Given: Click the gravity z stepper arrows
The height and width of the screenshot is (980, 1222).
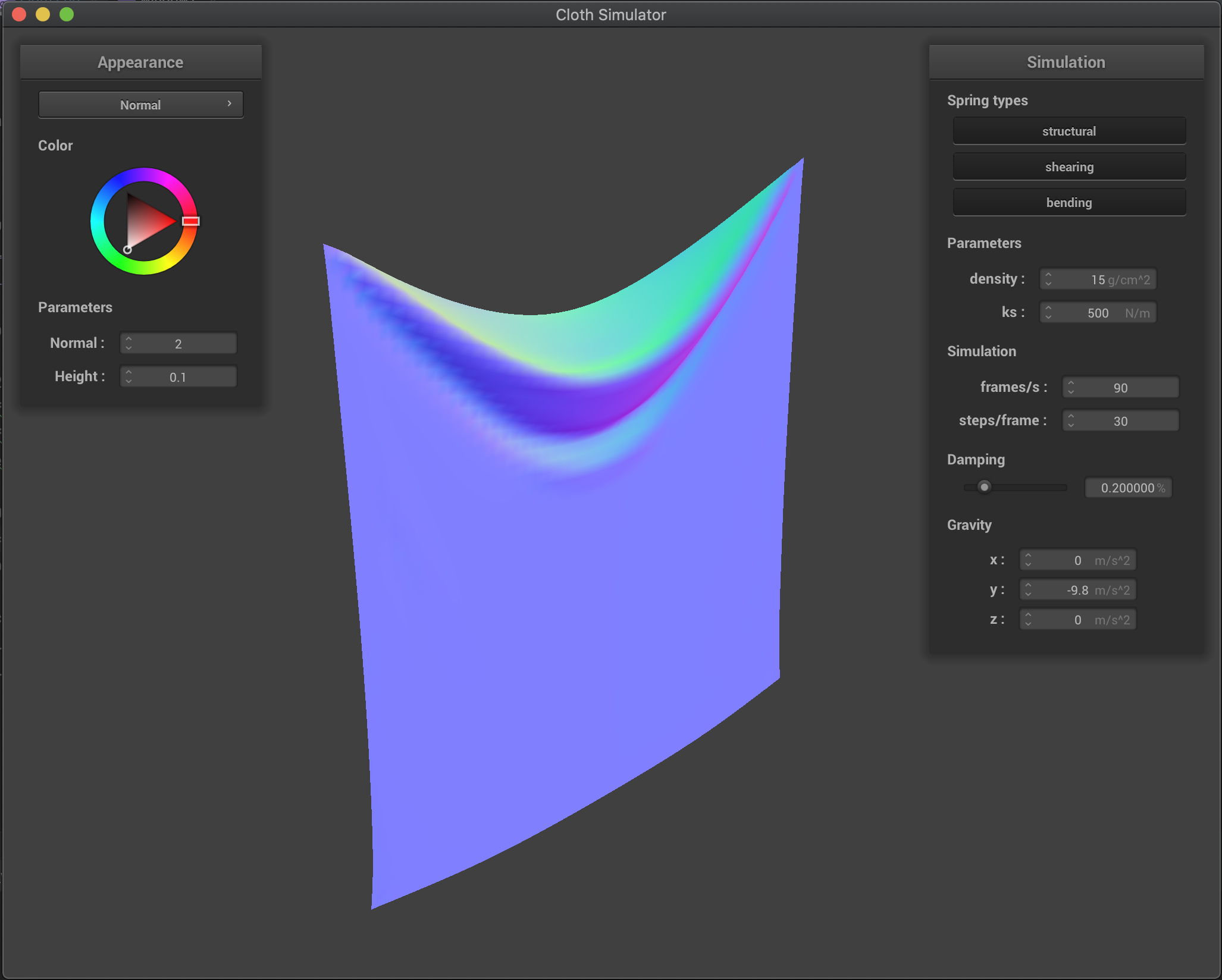Looking at the screenshot, I should coord(1028,620).
